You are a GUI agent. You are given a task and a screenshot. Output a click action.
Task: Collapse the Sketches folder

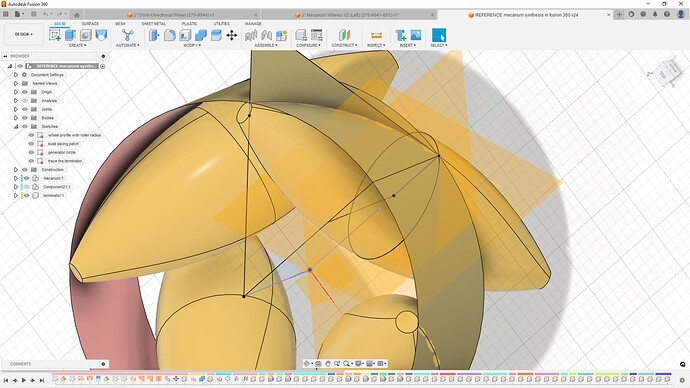click(x=16, y=126)
